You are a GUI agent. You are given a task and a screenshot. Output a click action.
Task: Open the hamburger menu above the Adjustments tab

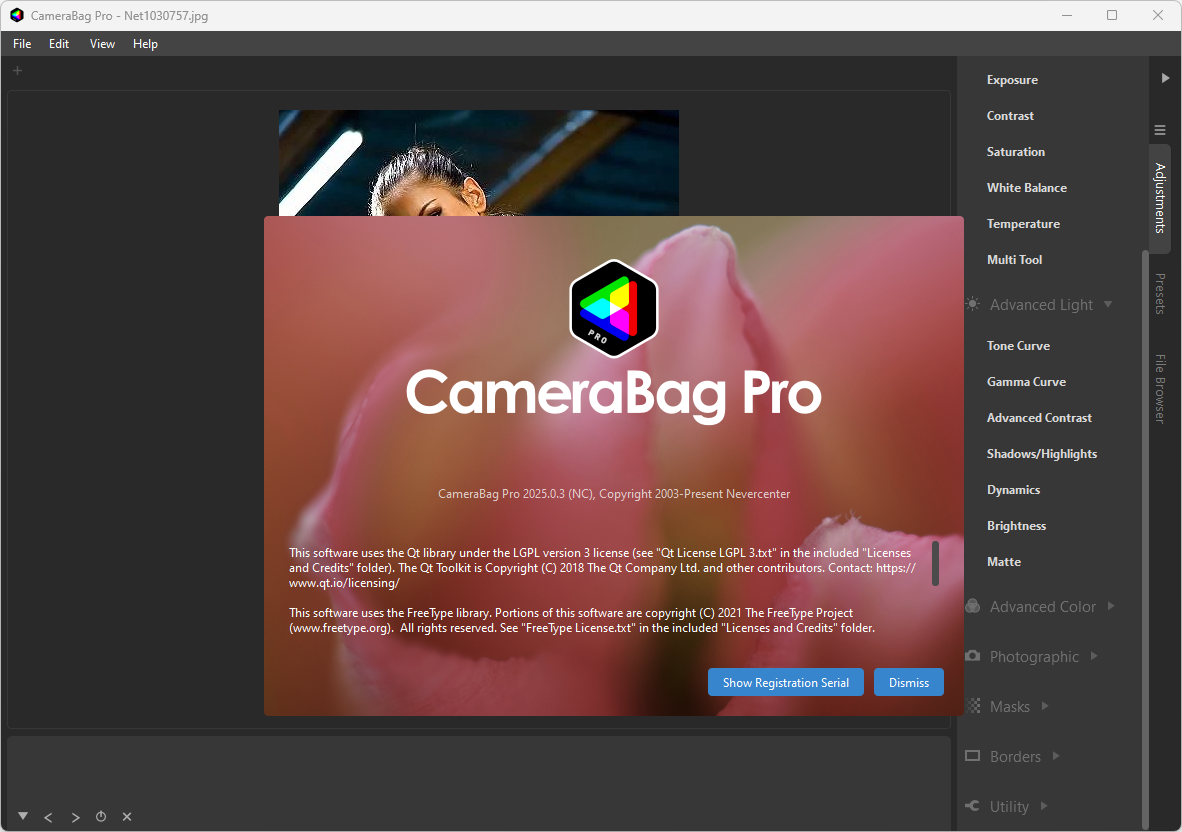click(x=1160, y=130)
